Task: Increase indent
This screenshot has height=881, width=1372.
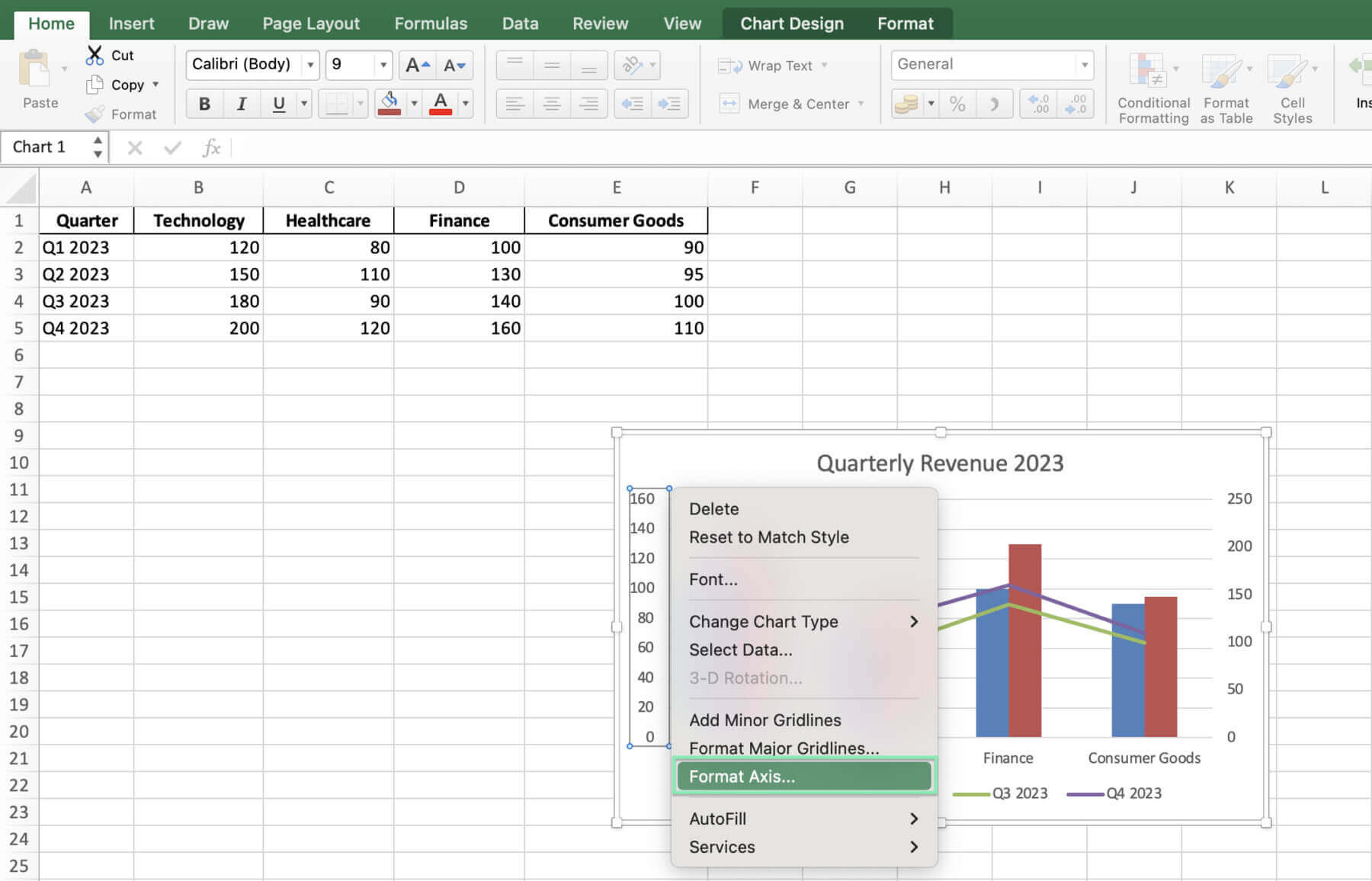Action: [669, 104]
